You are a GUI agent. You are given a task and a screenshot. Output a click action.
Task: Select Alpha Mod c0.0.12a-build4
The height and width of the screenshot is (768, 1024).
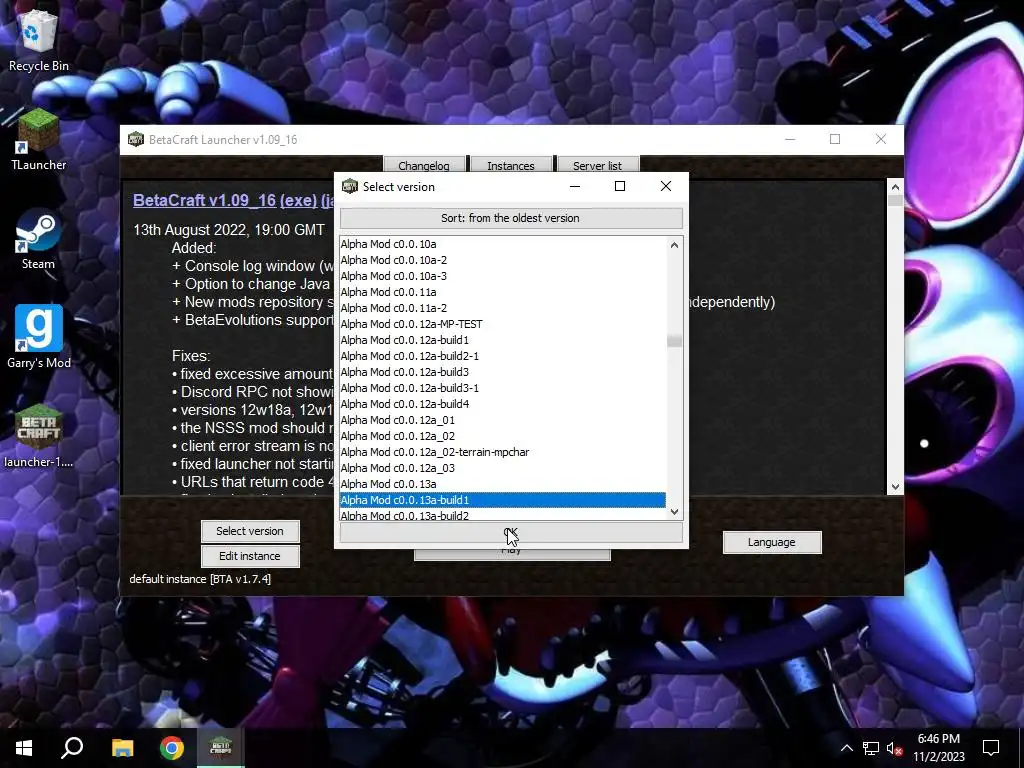pyautogui.click(x=503, y=404)
